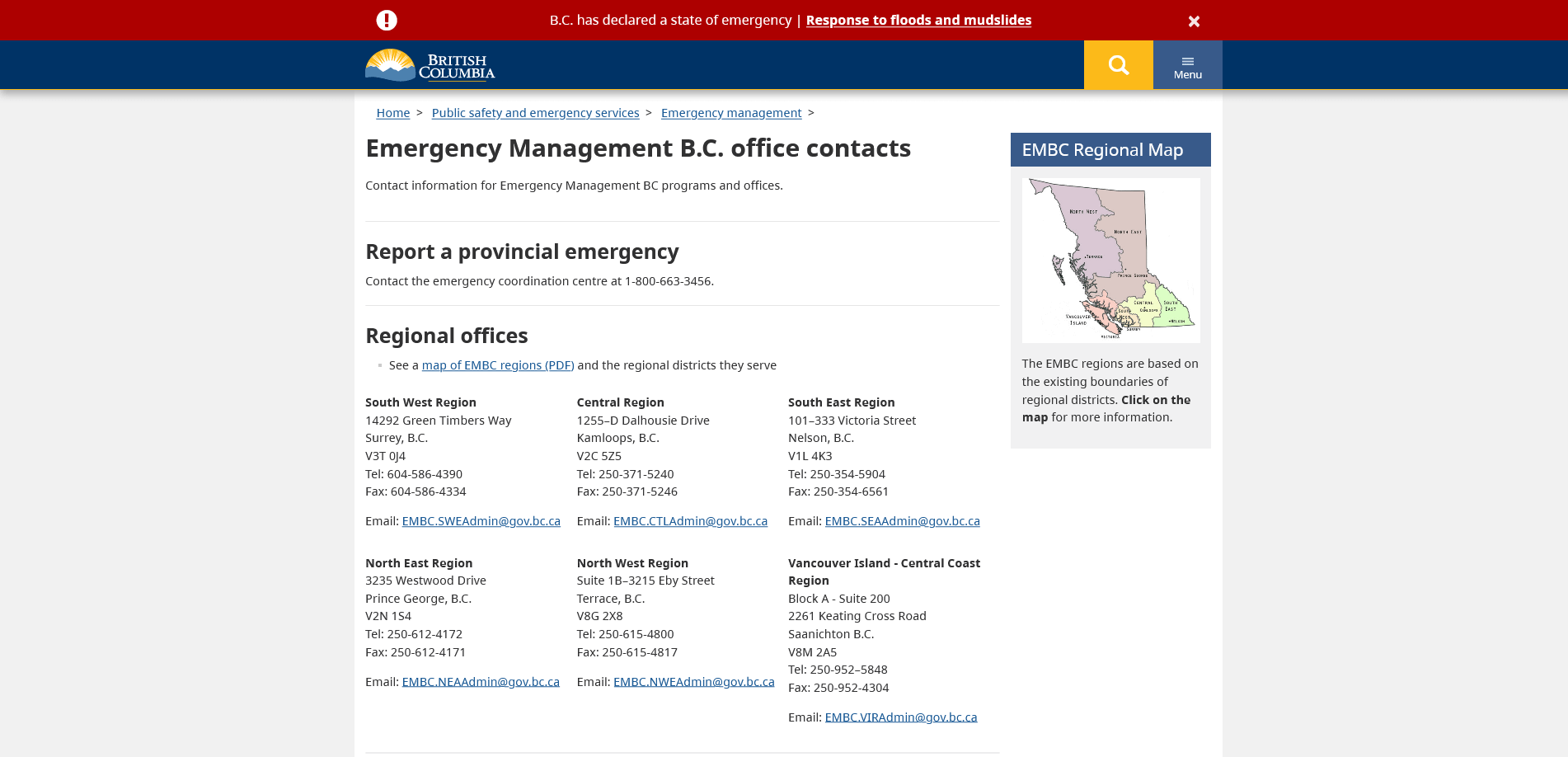
Task: Click 1255–D Dalhousie Drive address
Action: 643,421
